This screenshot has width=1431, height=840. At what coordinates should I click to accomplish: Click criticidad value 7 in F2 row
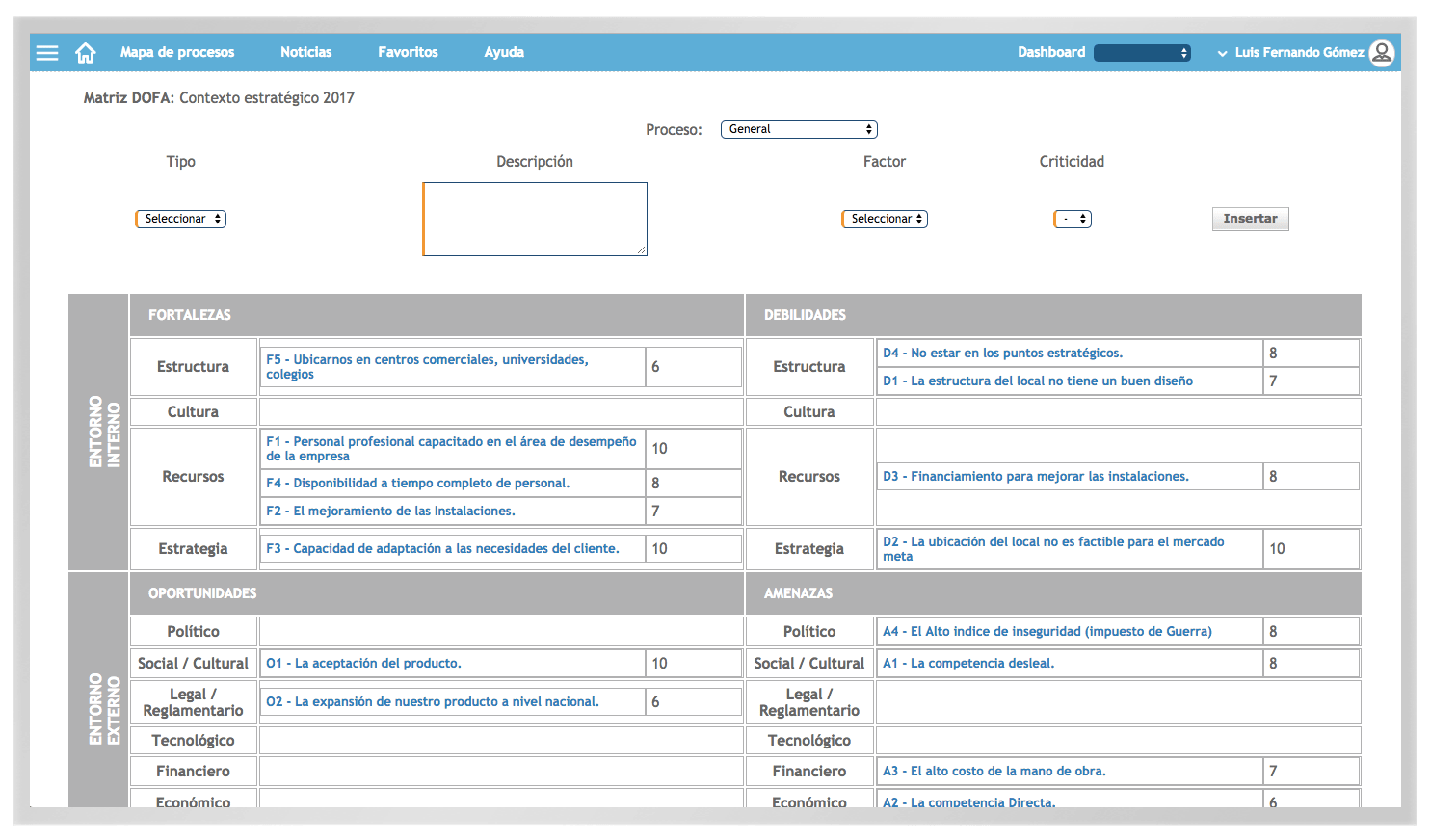(655, 511)
